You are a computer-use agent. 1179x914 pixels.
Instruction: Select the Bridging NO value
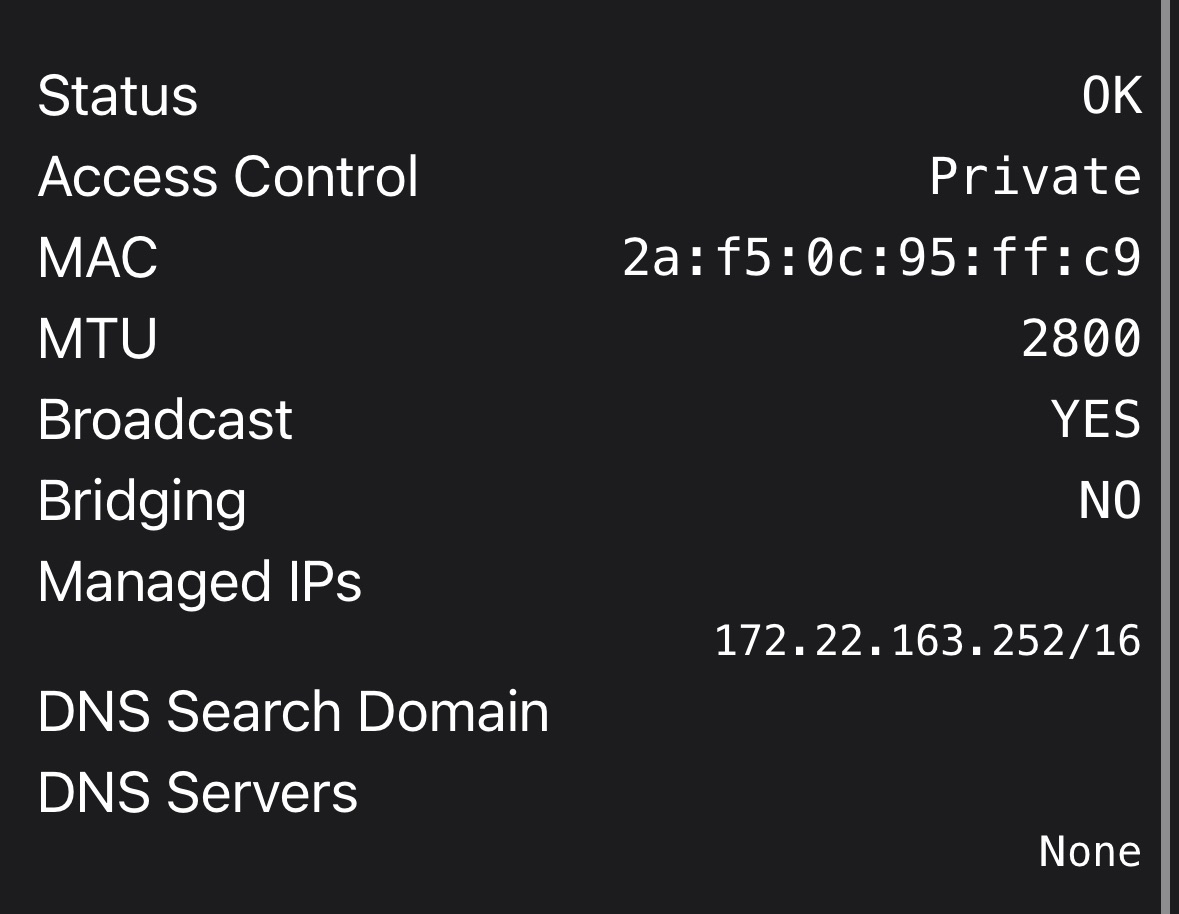click(x=1111, y=501)
